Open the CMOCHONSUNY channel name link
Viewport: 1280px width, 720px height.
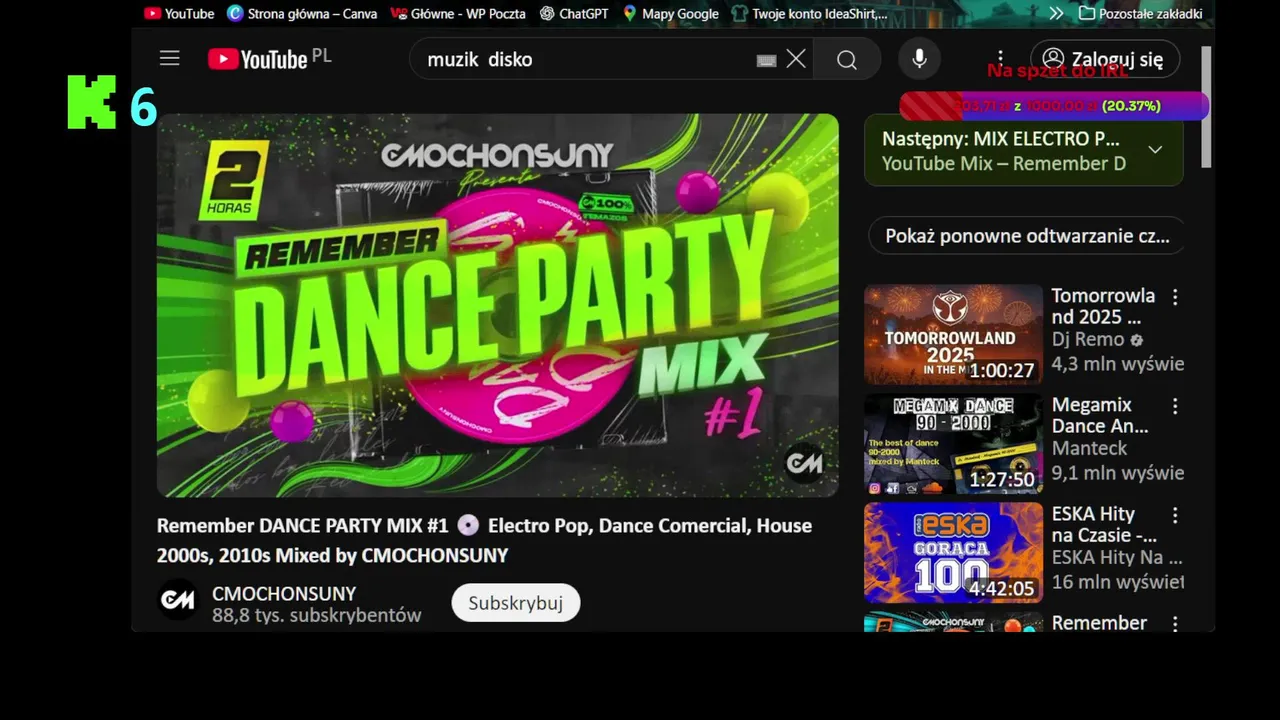[284, 593]
